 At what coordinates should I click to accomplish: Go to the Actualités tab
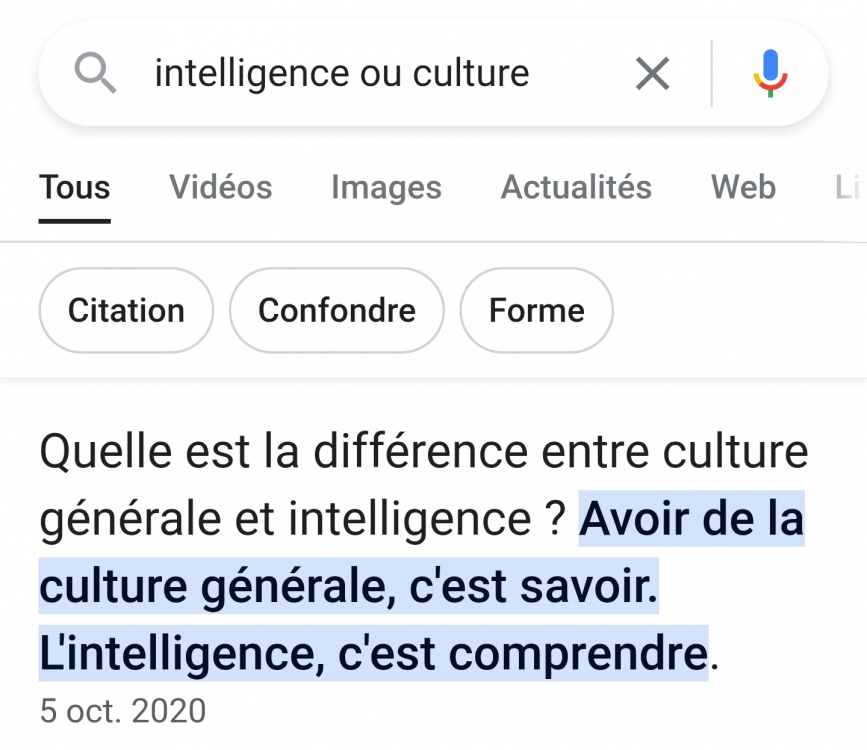[576, 188]
